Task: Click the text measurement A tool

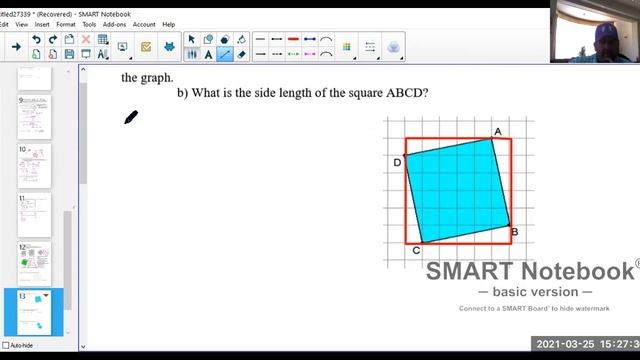Action: (102, 54)
